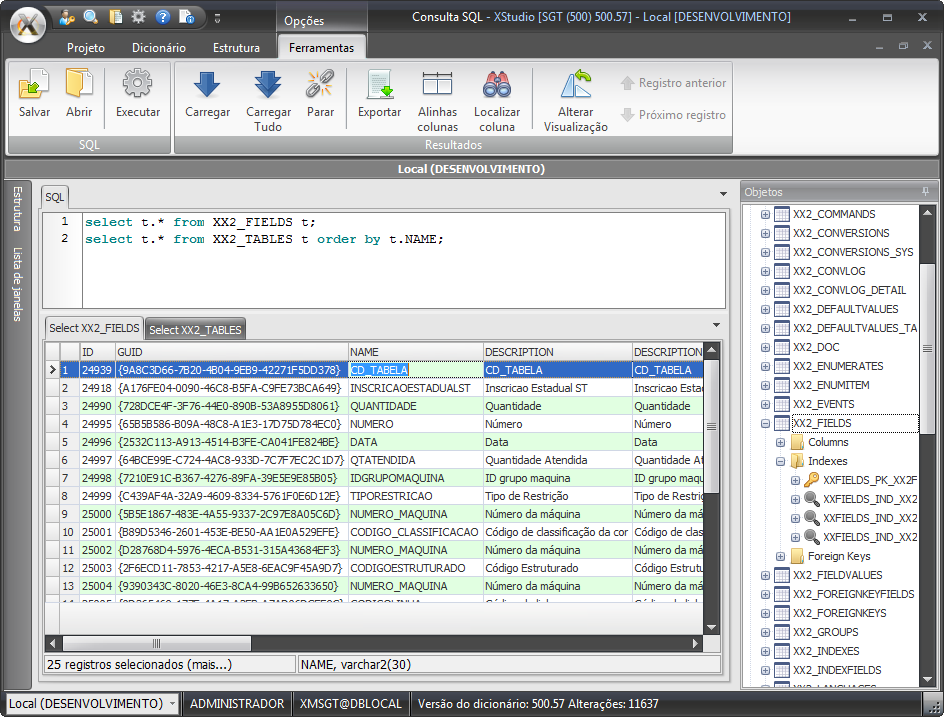This screenshot has width=944, height=717.
Task: Click Alterar Visualização icon
Action: click(x=575, y=86)
